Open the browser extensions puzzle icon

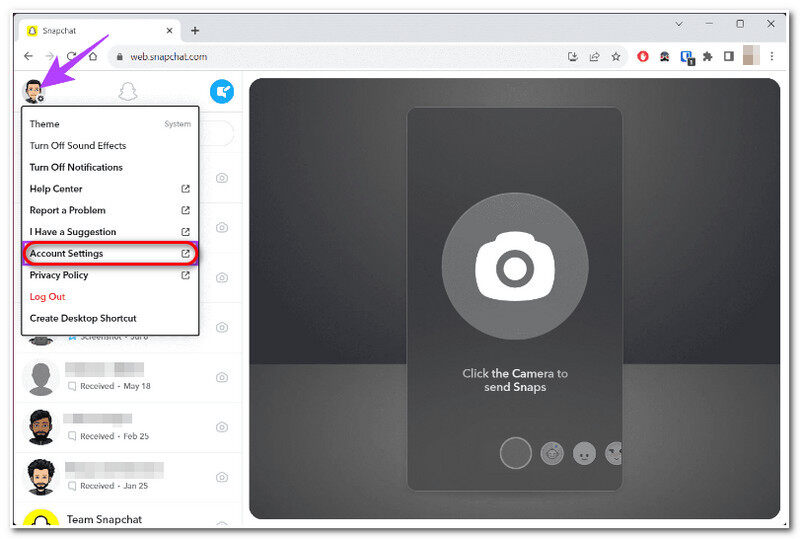click(707, 57)
